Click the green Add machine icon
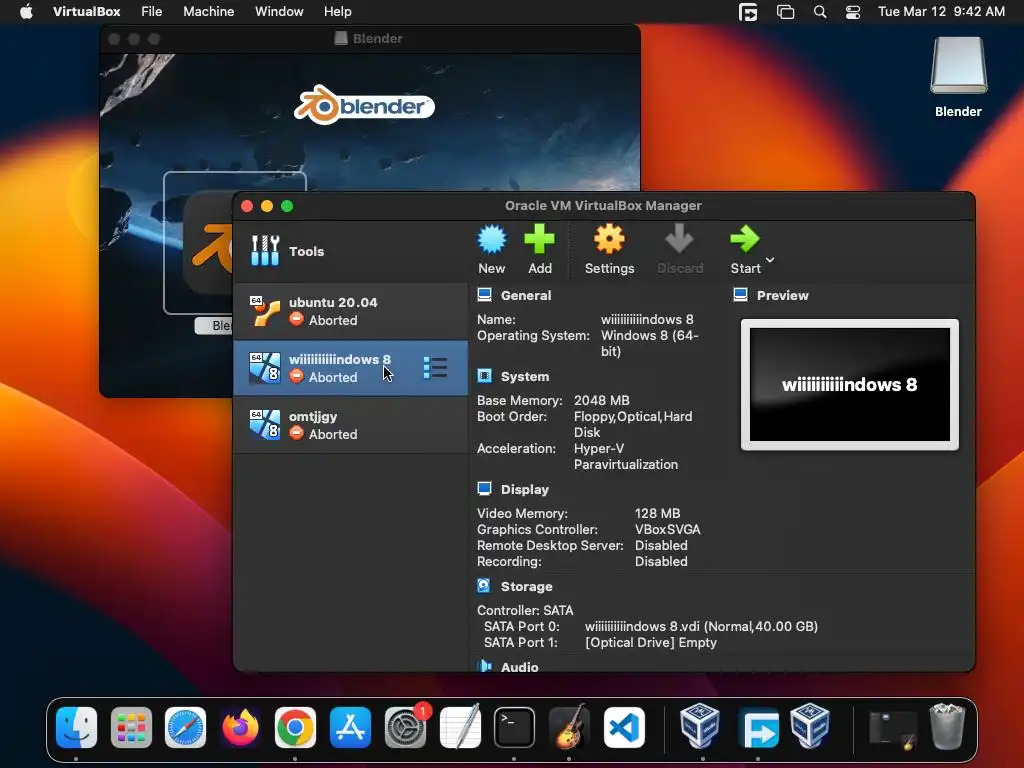 click(539, 240)
